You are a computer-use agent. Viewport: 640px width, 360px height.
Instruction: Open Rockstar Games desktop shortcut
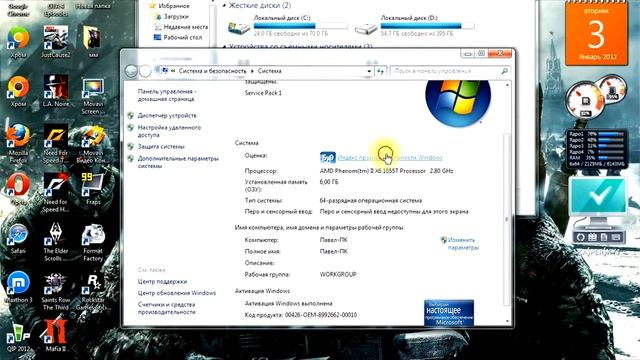(93, 291)
